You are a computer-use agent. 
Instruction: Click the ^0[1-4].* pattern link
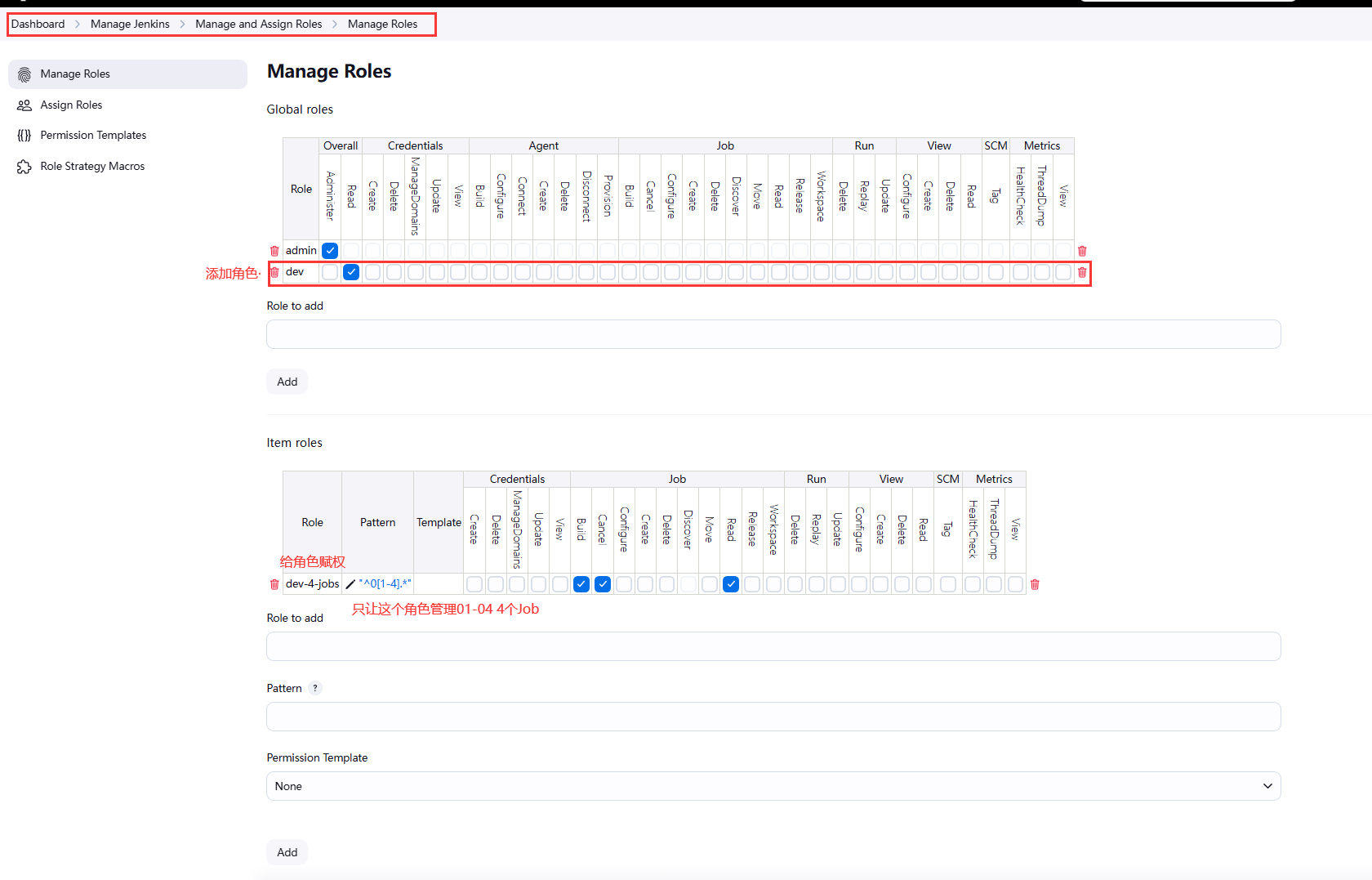coord(385,584)
